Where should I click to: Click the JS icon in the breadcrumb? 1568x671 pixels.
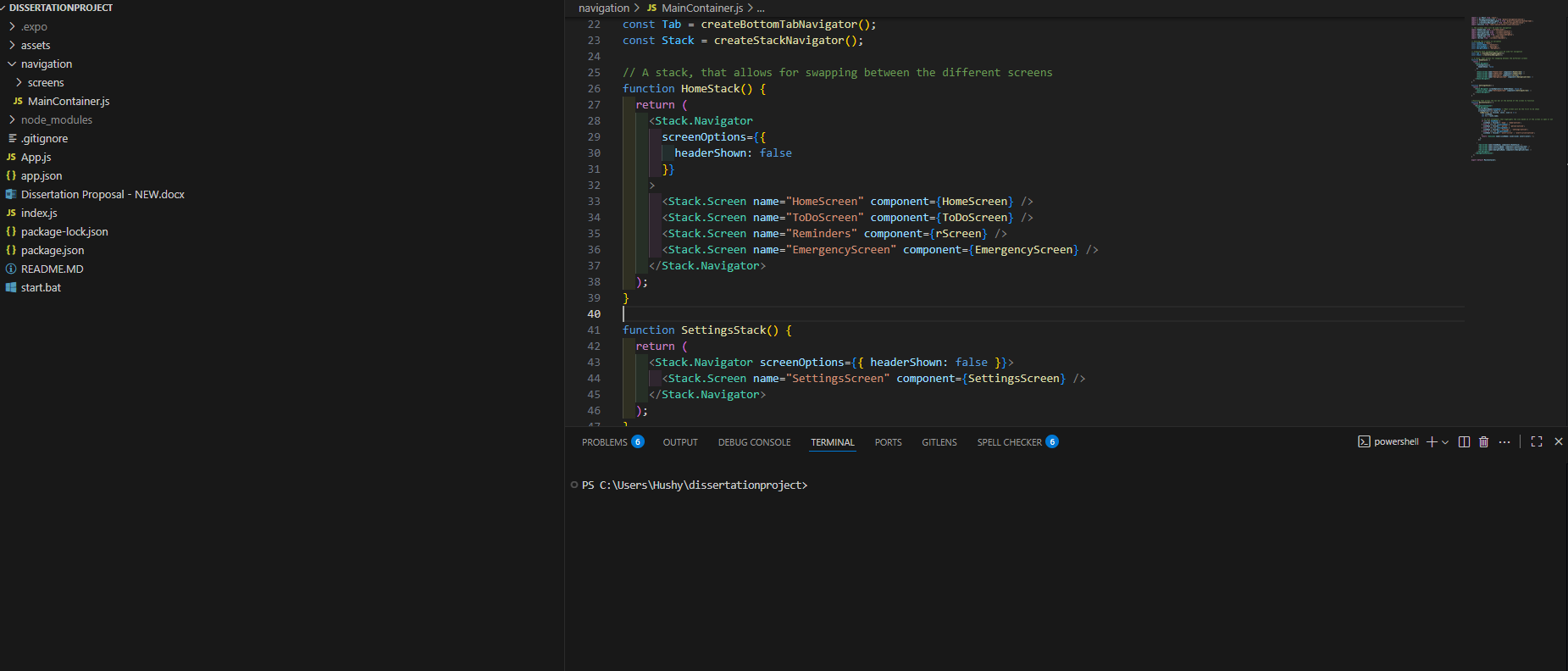(651, 8)
